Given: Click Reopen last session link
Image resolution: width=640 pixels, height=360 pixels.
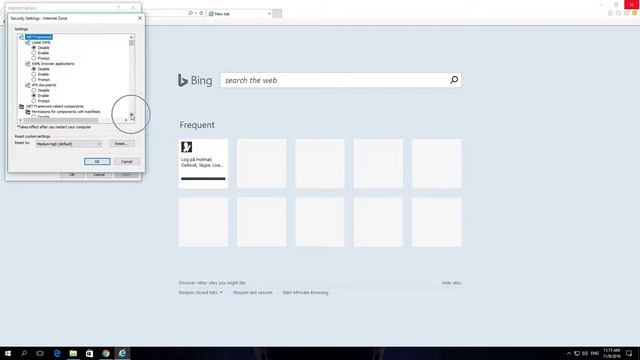Looking at the screenshot, I should tap(253, 293).
